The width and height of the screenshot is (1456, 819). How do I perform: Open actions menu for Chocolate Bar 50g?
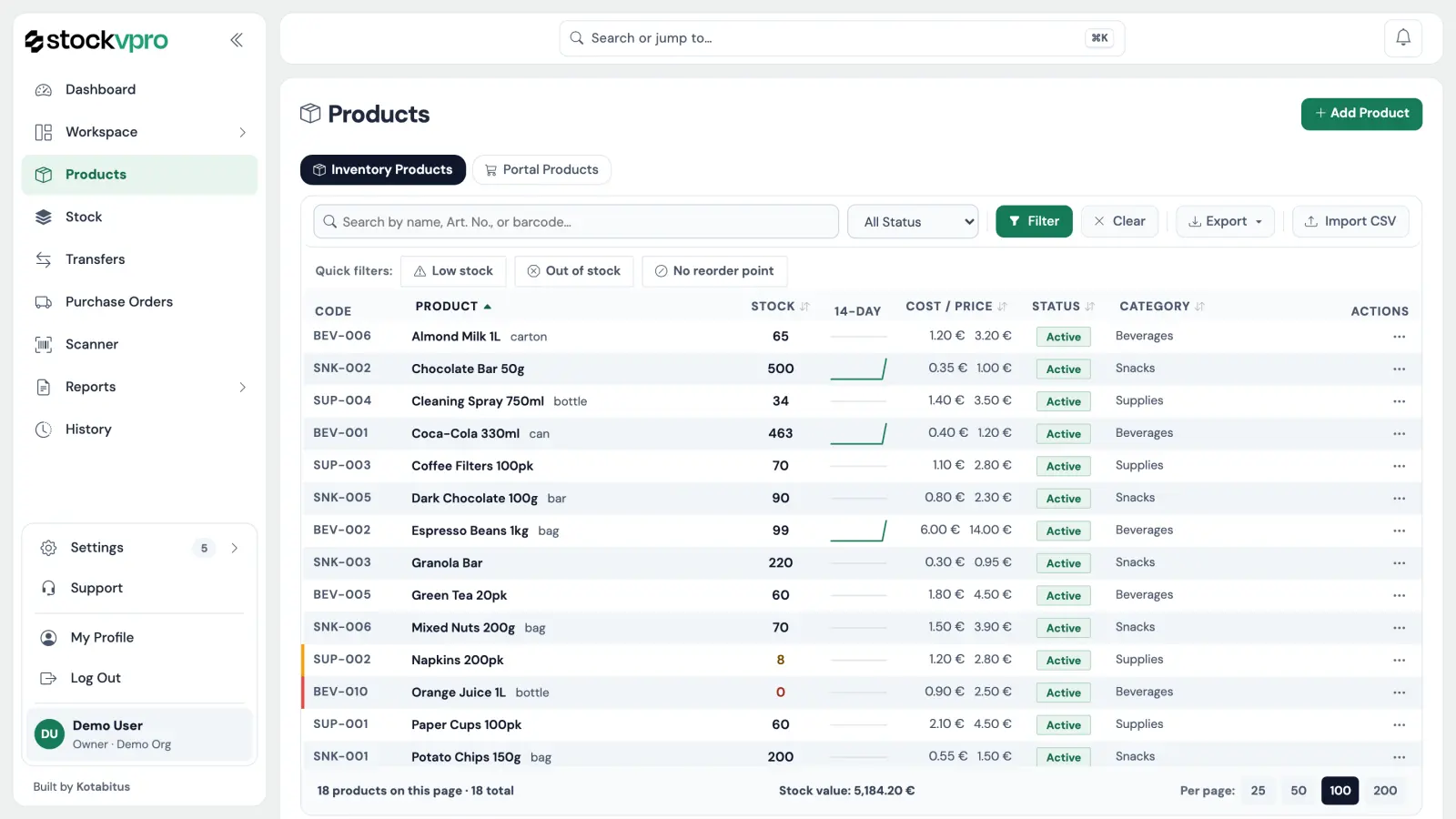pos(1399,369)
